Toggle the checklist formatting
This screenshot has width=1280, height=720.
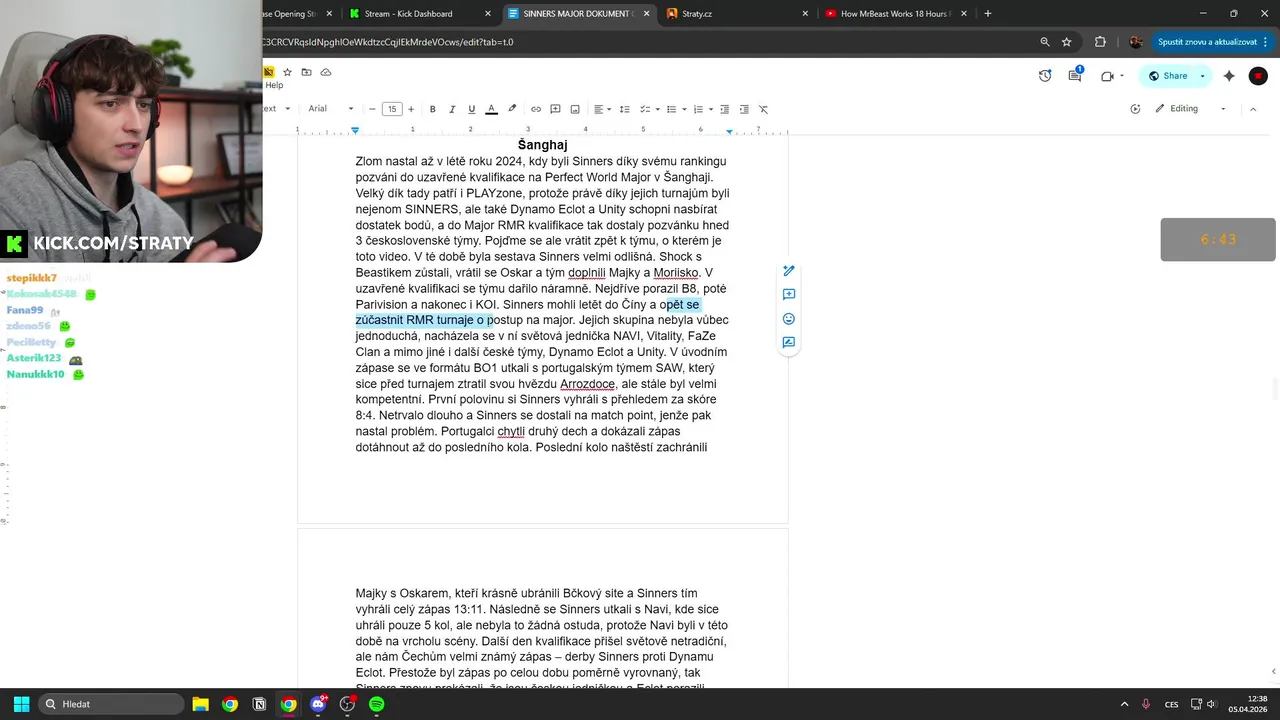pos(644,109)
